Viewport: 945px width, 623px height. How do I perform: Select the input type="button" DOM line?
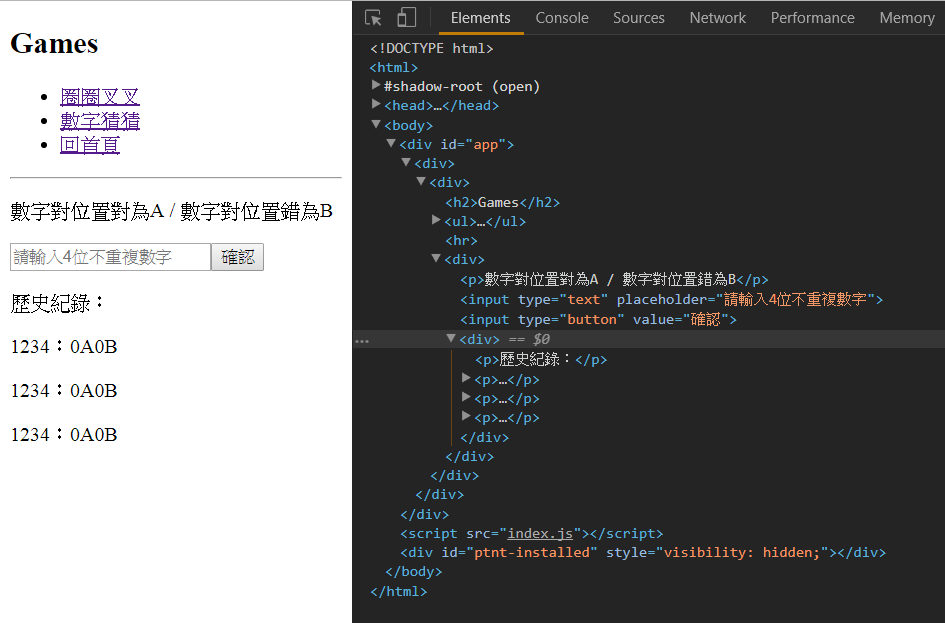[598, 319]
